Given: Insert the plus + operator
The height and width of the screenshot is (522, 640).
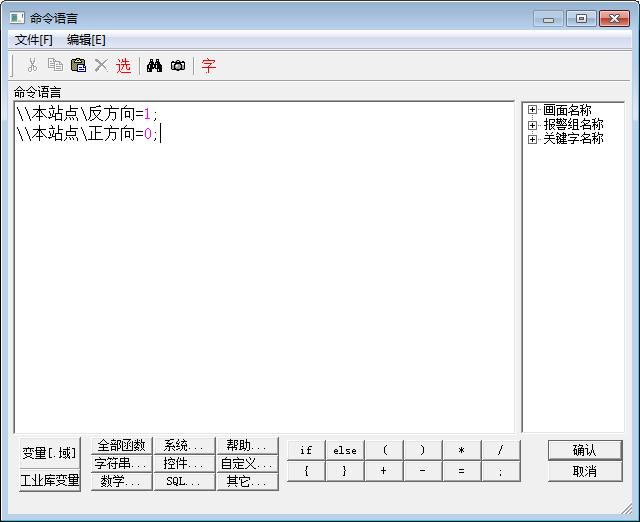Looking at the screenshot, I should click(x=384, y=471).
